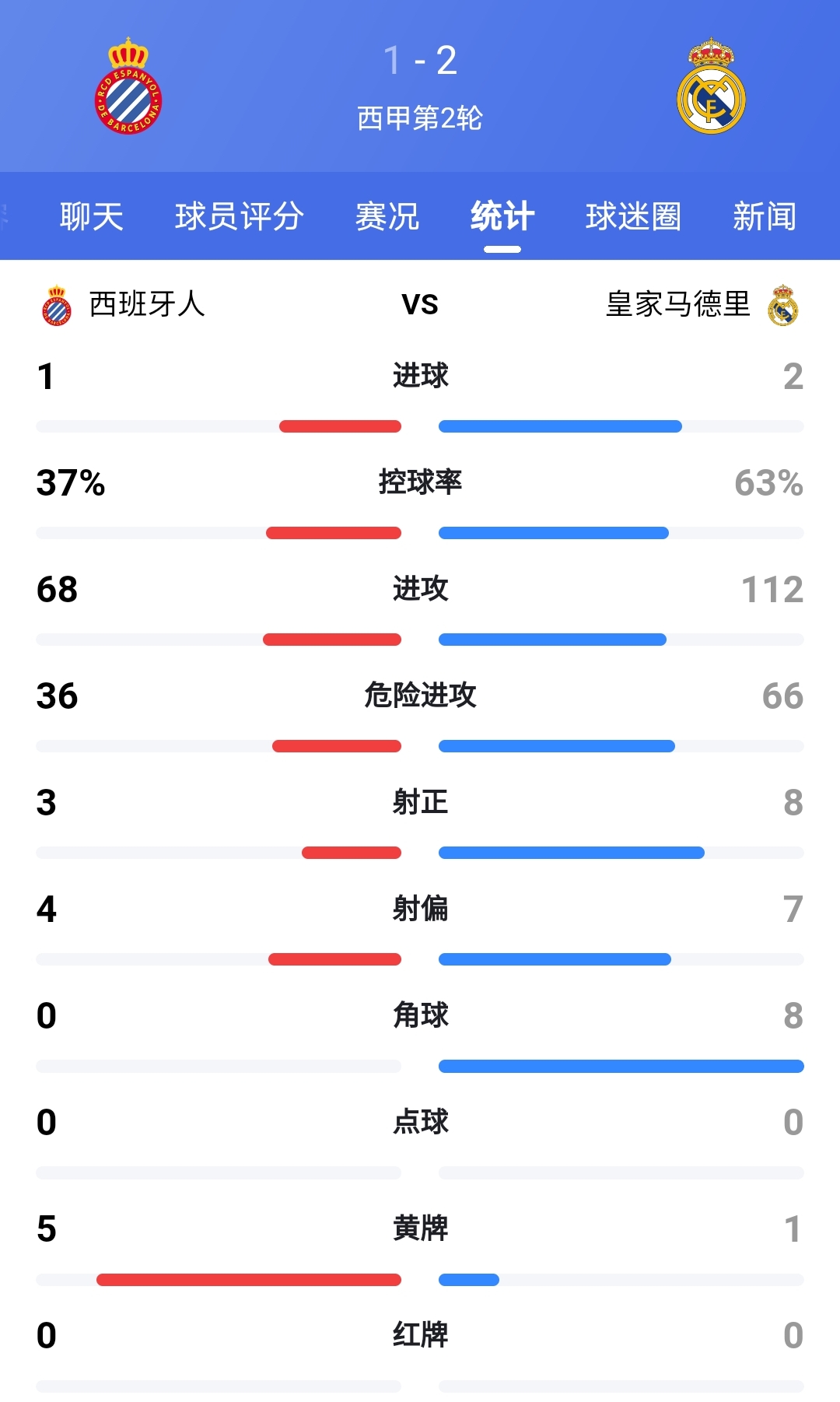Tap the 危险进攻 stat label

tap(420, 695)
